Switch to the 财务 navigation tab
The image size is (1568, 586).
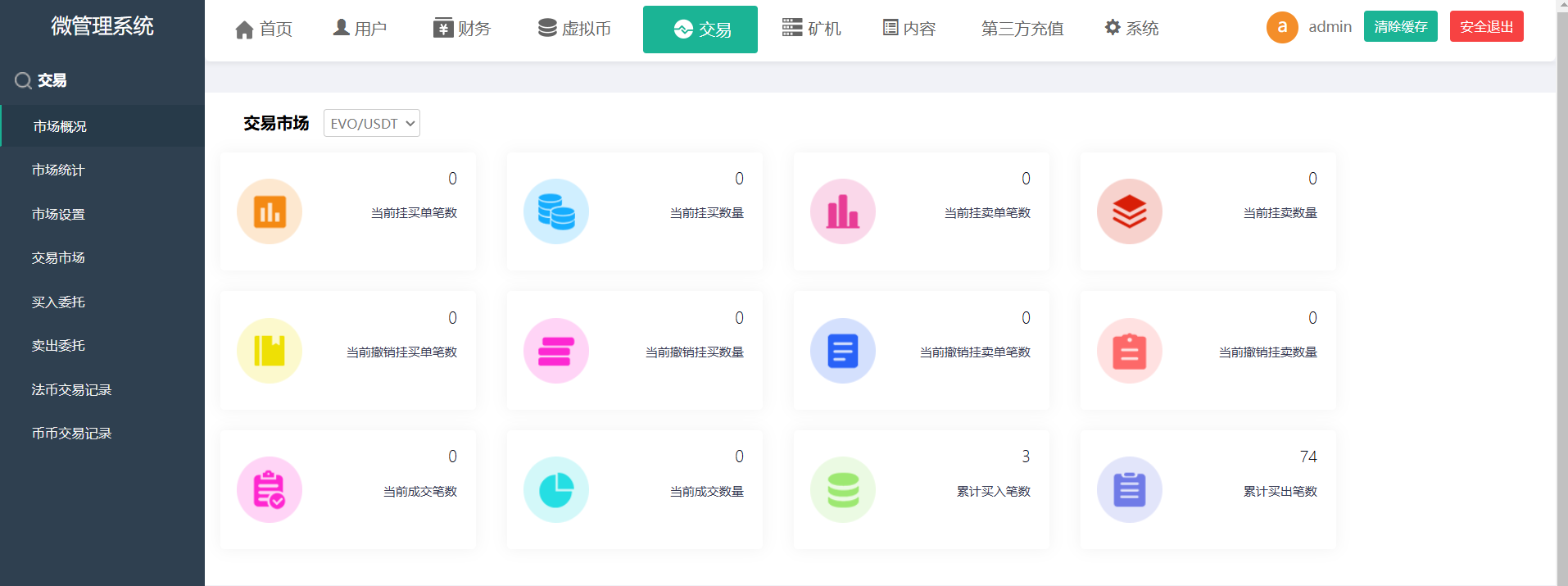click(x=462, y=29)
